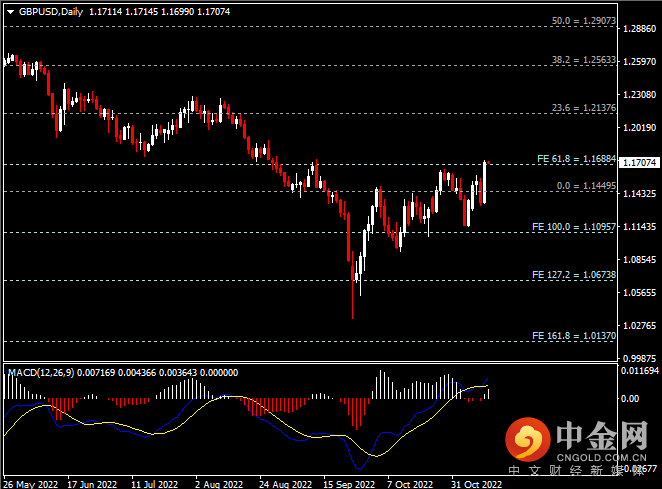
Task: Select the FE 100.0 = 1.10957 level label
Action: tap(574, 227)
